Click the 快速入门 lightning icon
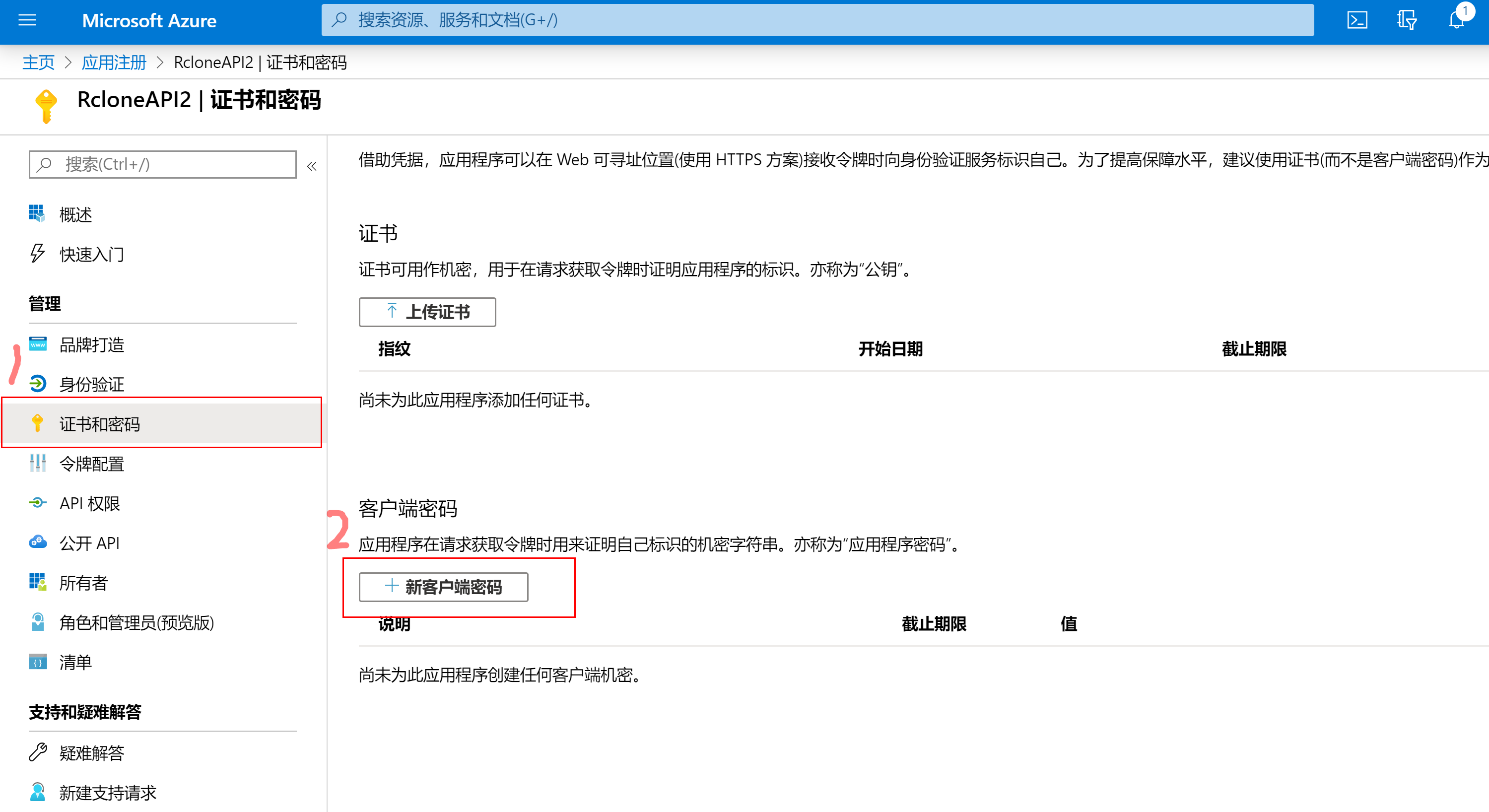Screen dimensions: 1489x812 (x=37, y=253)
